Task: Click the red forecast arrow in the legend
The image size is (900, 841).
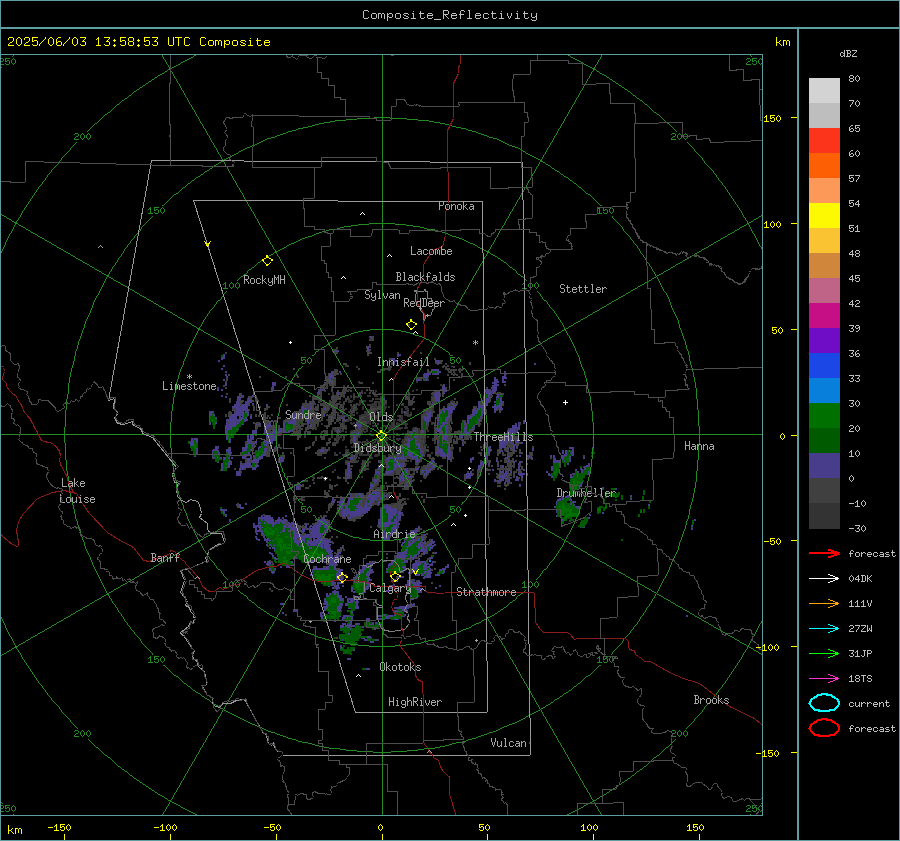Action: pos(824,553)
